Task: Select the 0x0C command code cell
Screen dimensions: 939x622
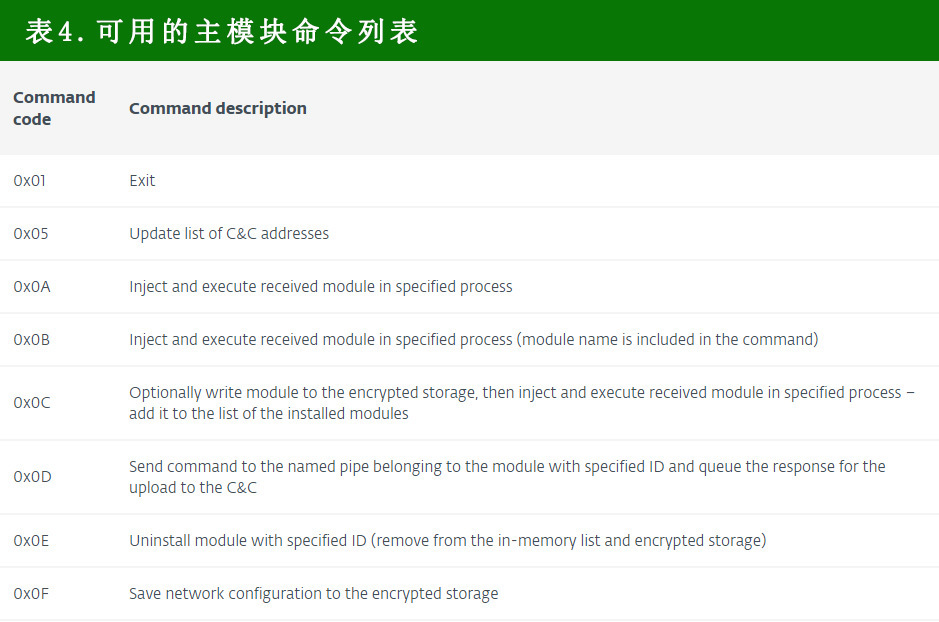Action: (32, 403)
